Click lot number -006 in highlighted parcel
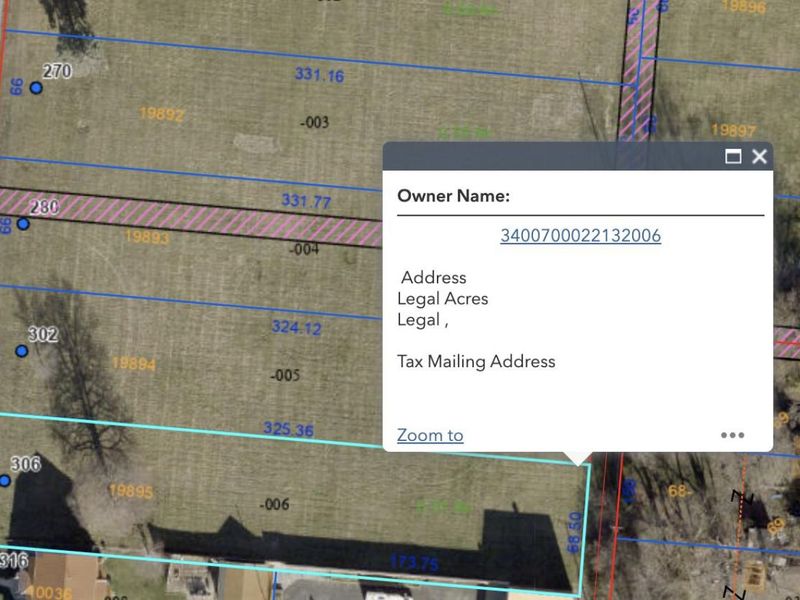This screenshot has height=600, width=800. pos(273,505)
